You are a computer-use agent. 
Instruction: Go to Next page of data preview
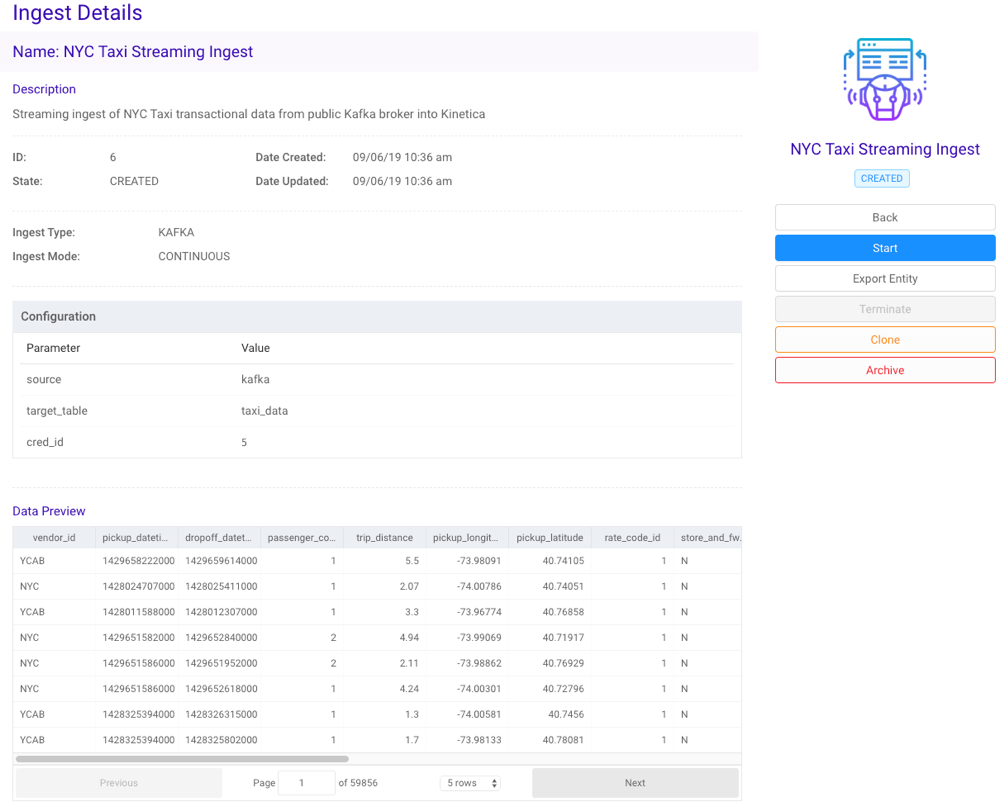pyautogui.click(x=635, y=783)
